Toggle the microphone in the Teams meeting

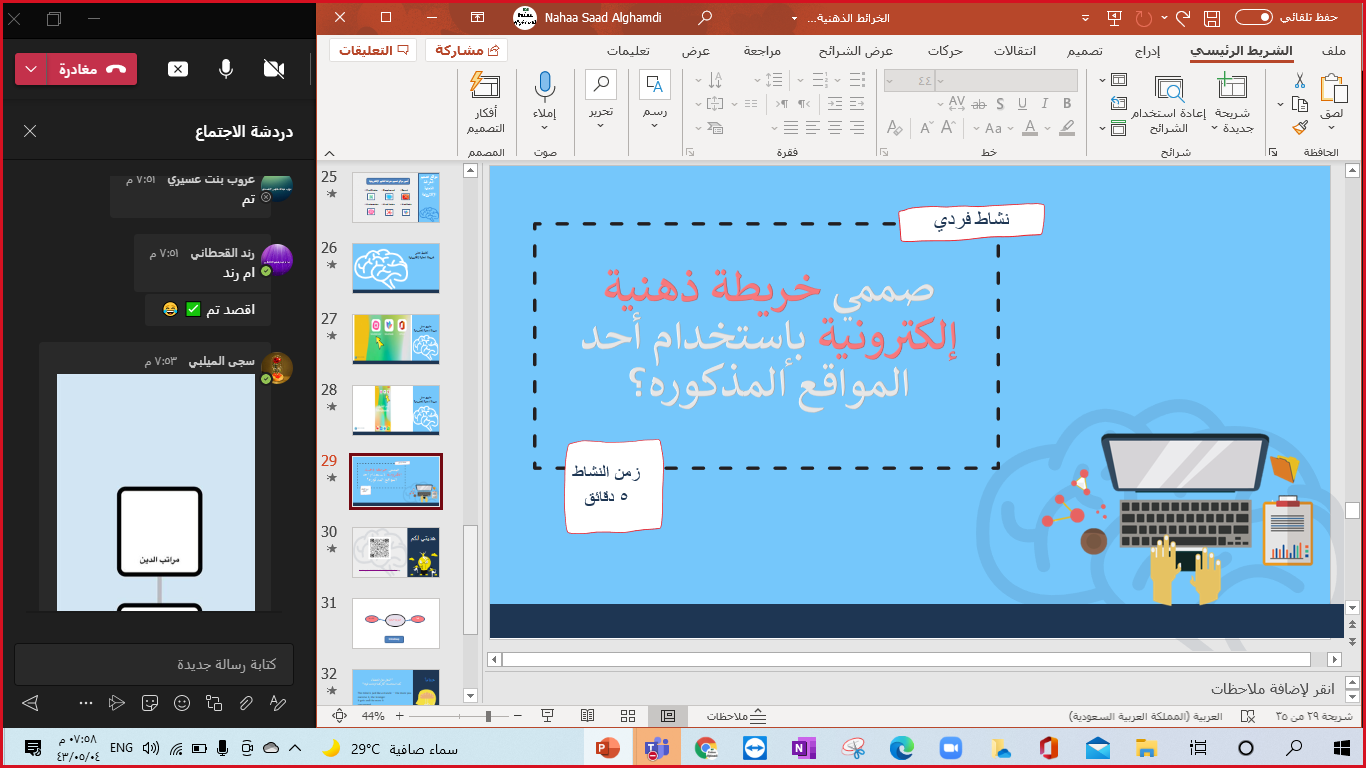tap(226, 69)
